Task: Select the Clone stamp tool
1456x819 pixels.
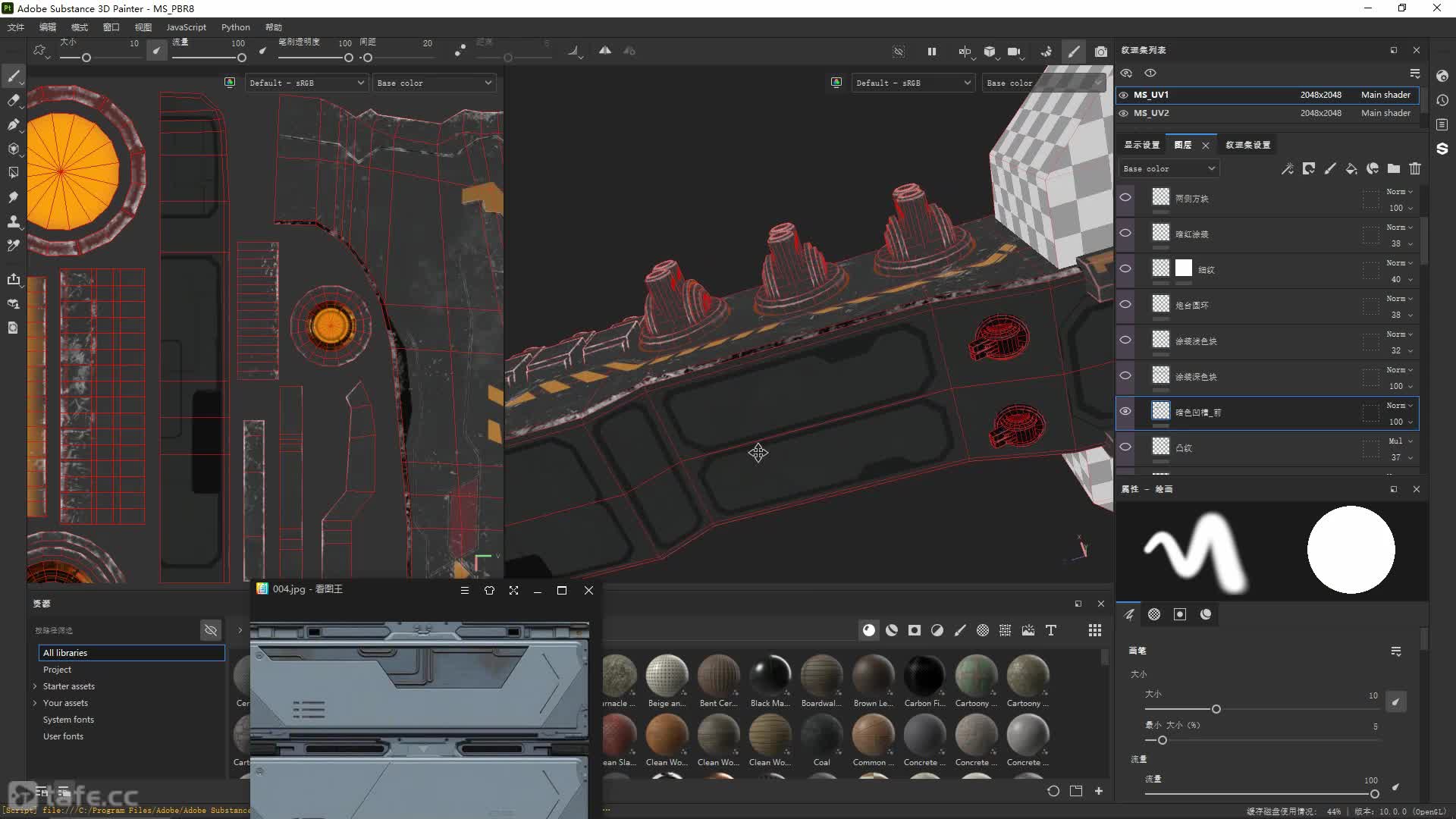Action: (x=13, y=221)
